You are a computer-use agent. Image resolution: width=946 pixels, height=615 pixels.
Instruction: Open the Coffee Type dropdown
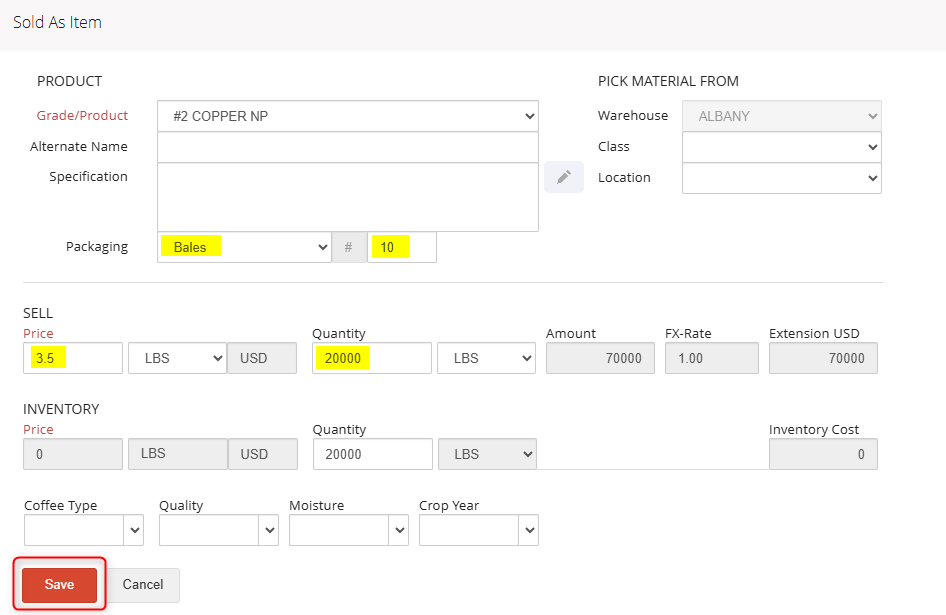click(x=83, y=530)
